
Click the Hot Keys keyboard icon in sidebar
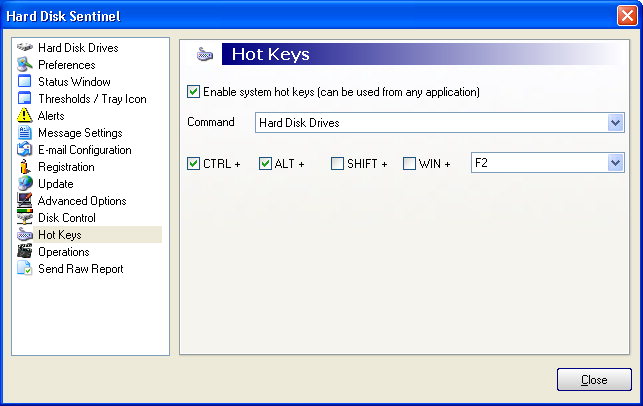pos(25,235)
